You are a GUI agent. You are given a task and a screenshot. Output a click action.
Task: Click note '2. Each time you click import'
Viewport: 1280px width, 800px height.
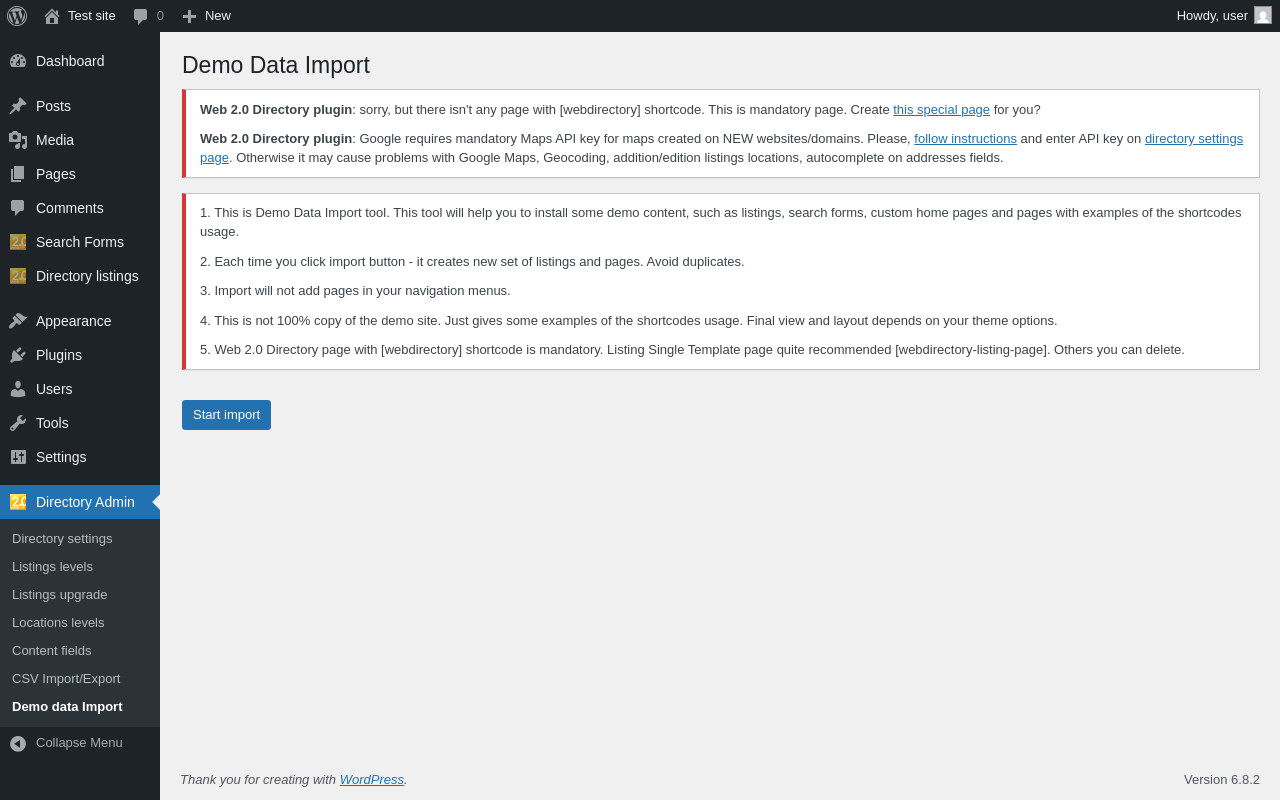coord(472,262)
